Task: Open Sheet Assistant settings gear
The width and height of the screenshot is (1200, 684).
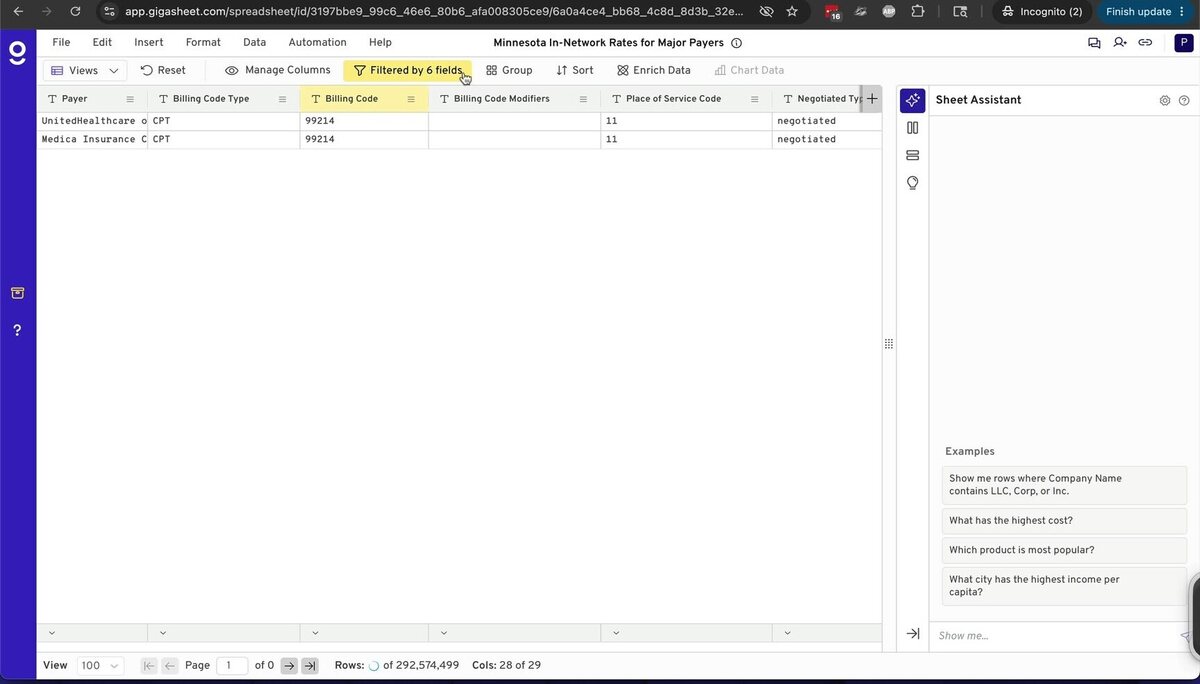Action: click(x=1165, y=100)
